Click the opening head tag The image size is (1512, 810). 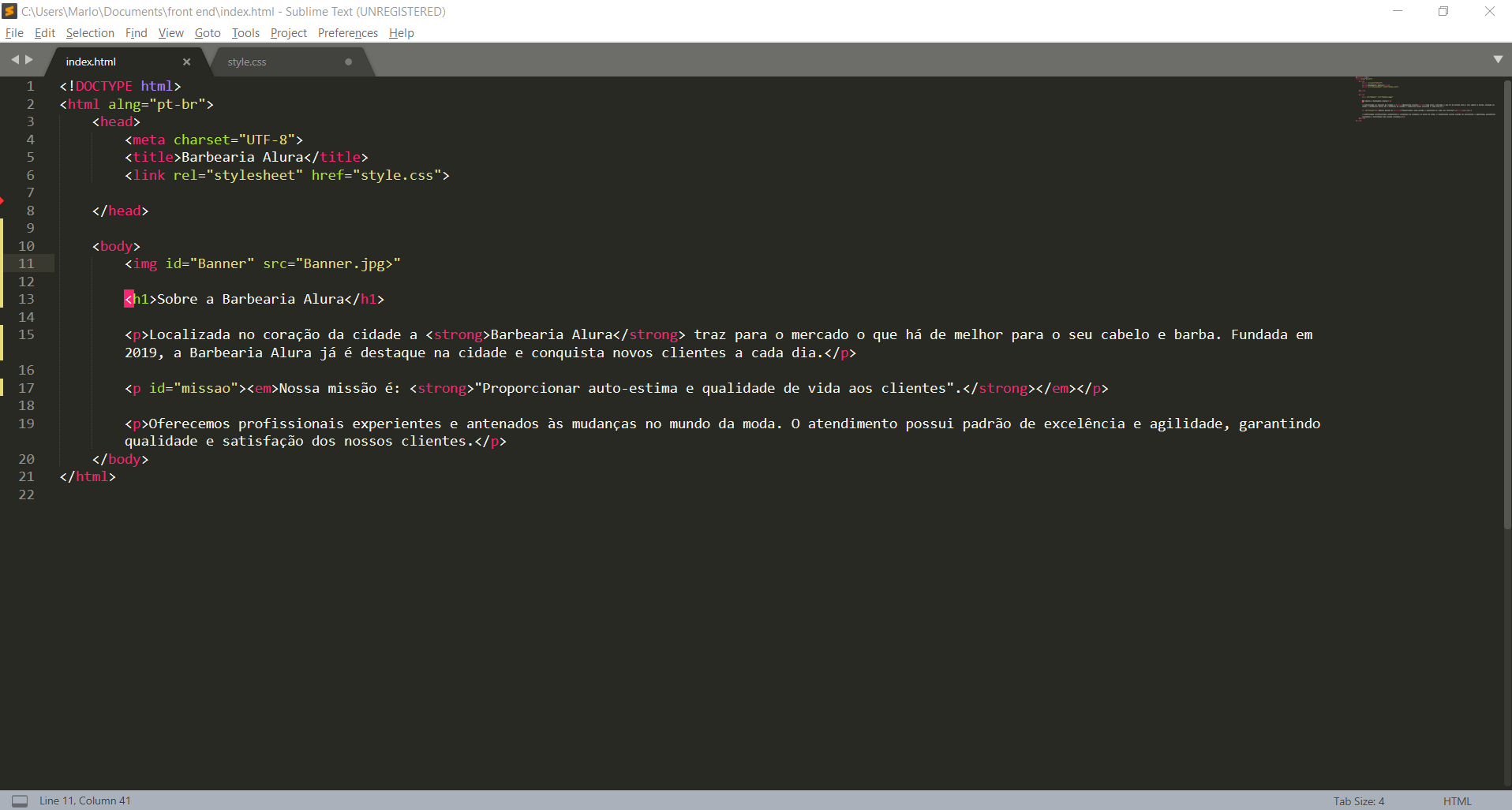[x=116, y=121]
